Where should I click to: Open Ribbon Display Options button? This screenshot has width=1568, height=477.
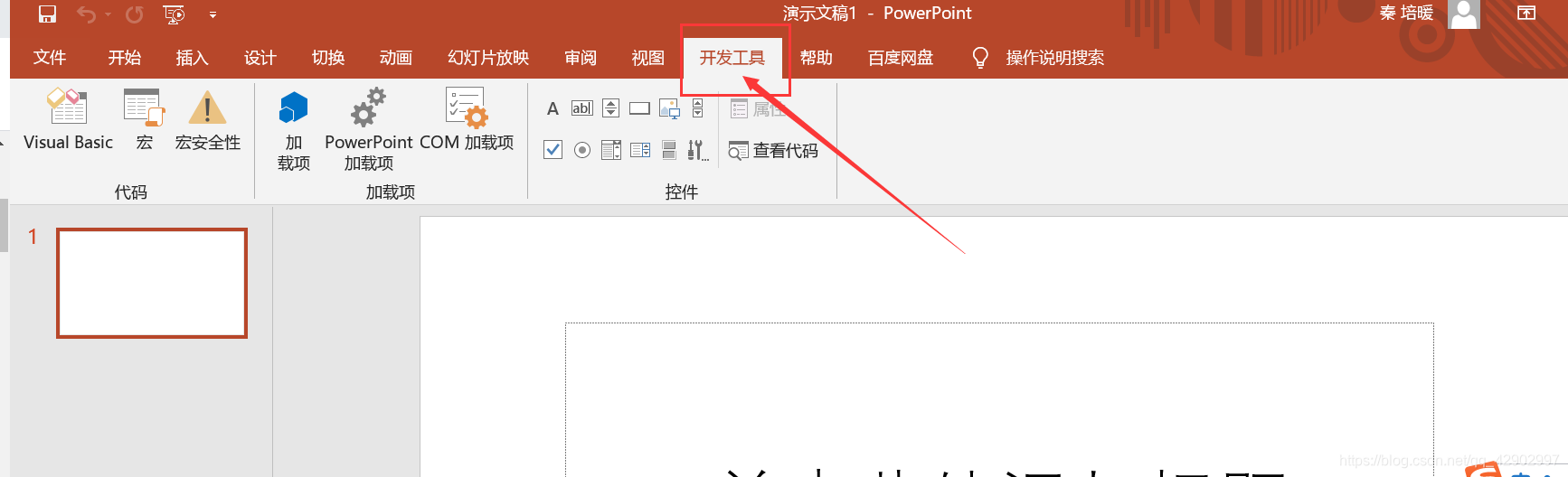point(1526,13)
